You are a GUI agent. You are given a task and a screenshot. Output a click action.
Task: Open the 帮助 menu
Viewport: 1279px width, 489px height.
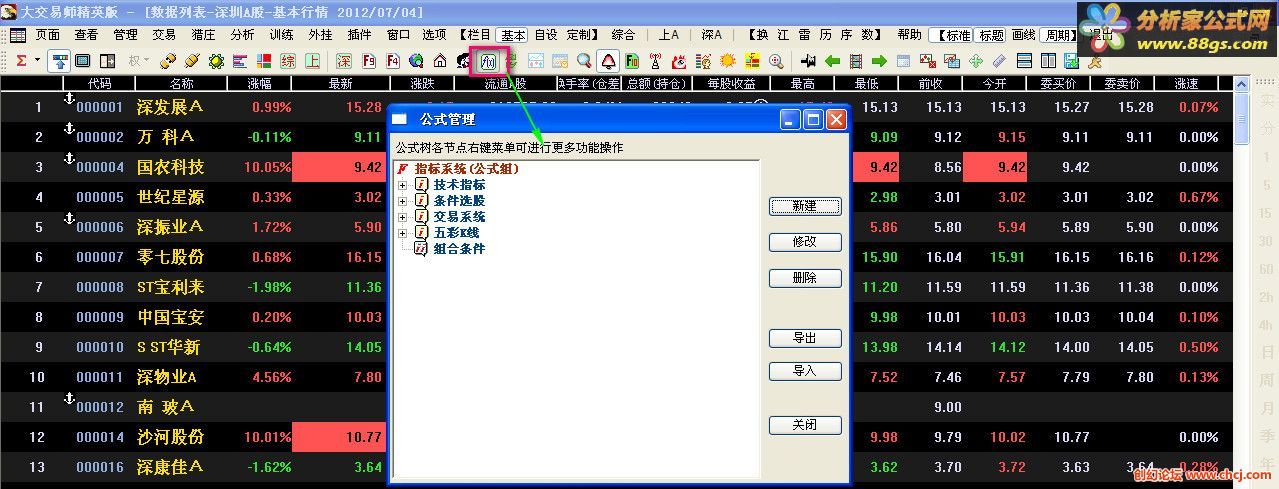pyautogui.click(x=909, y=35)
